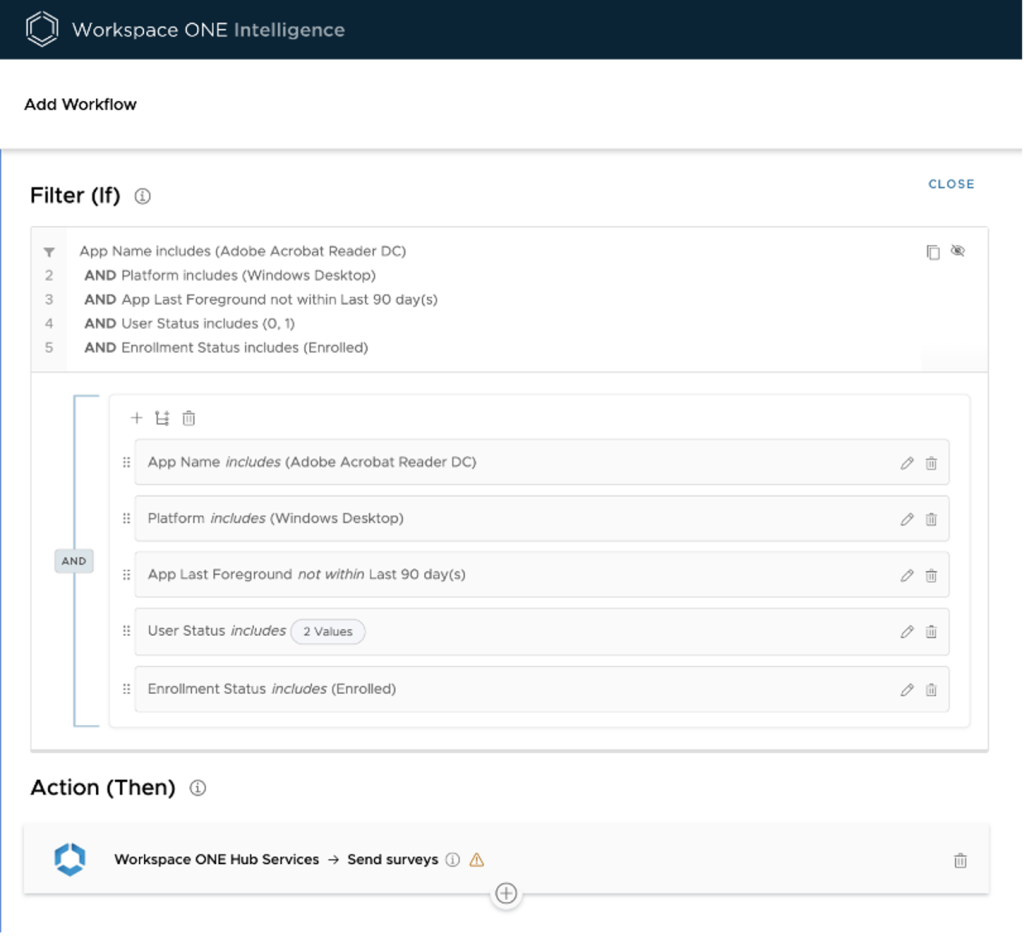Copy the filter query text
This screenshot has height=936, width=1024.
point(933,252)
